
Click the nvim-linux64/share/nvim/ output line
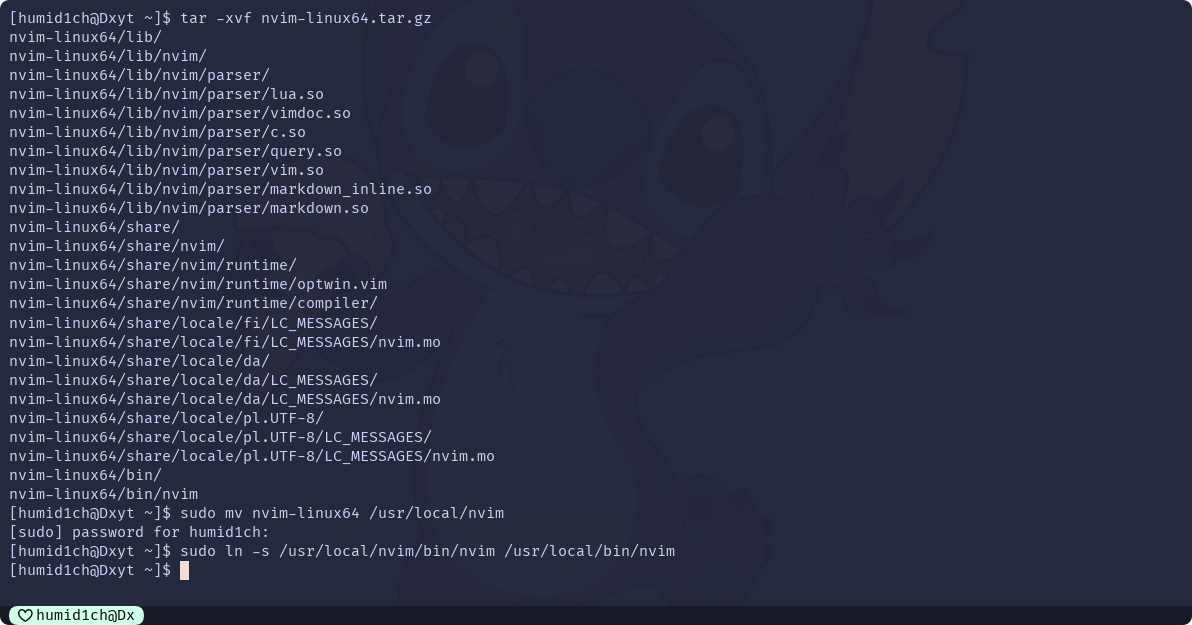click(x=117, y=246)
